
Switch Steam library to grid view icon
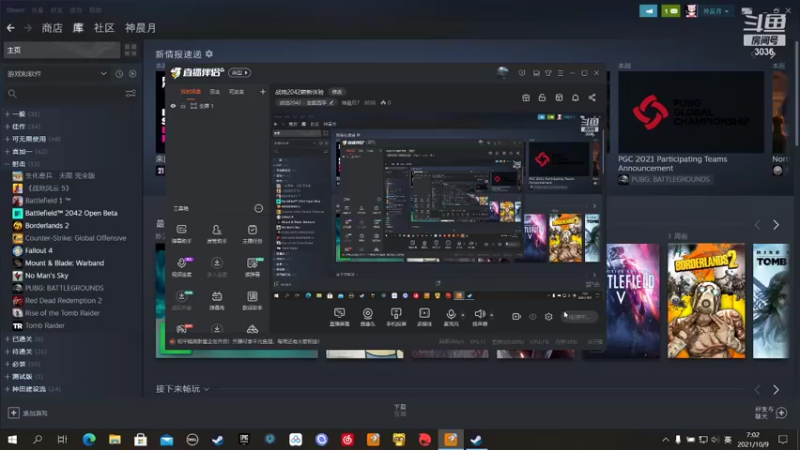[131, 50]
